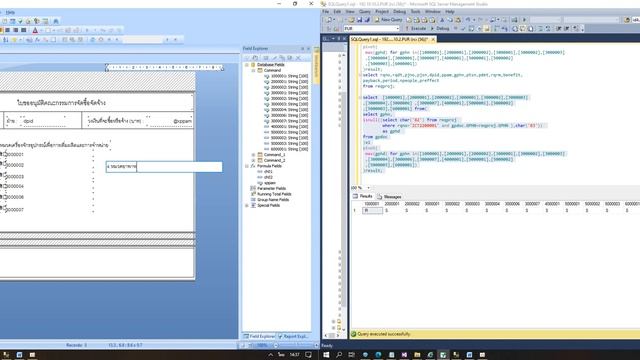Screen dimensions: 640x360
Task: Click the Paste icon in Management Studio toolbar
Action: point(458,20)
